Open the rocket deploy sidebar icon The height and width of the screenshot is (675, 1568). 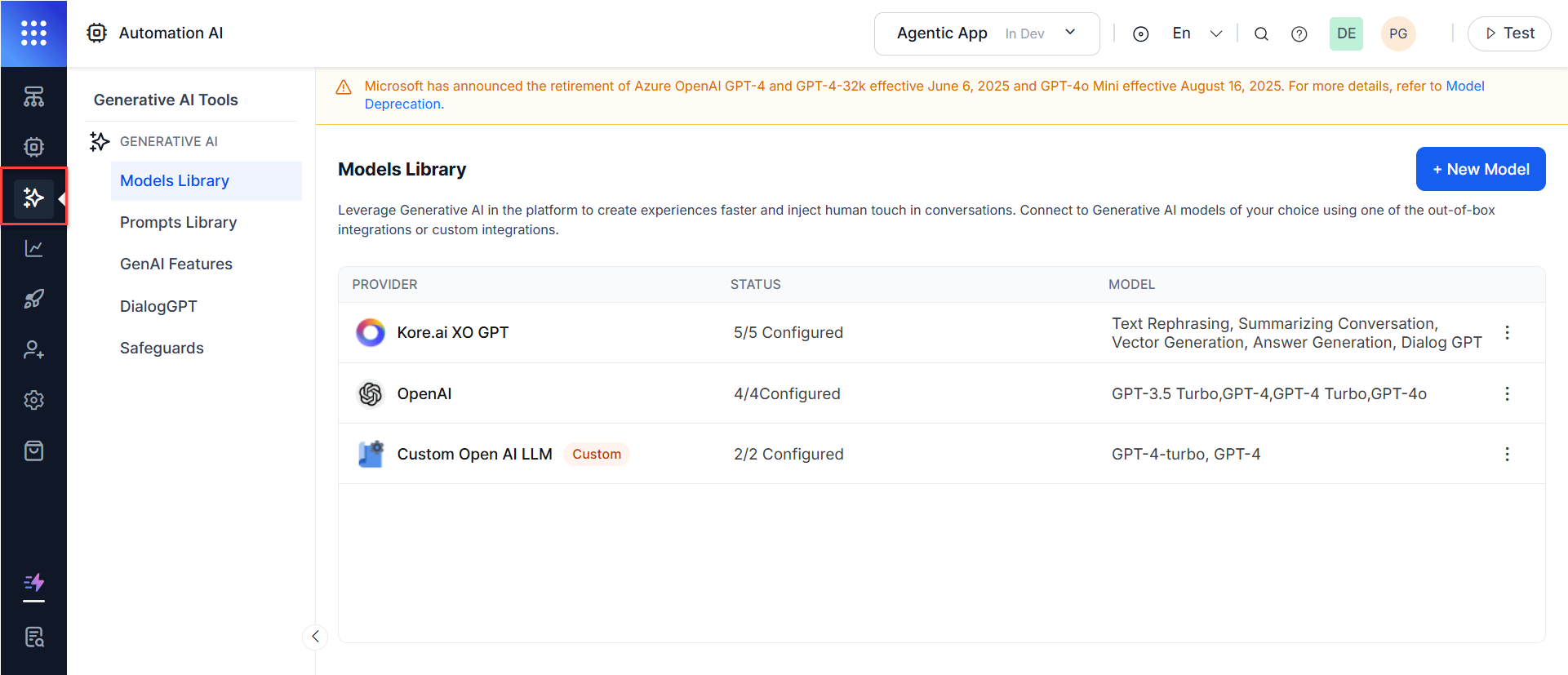(33, 299)
